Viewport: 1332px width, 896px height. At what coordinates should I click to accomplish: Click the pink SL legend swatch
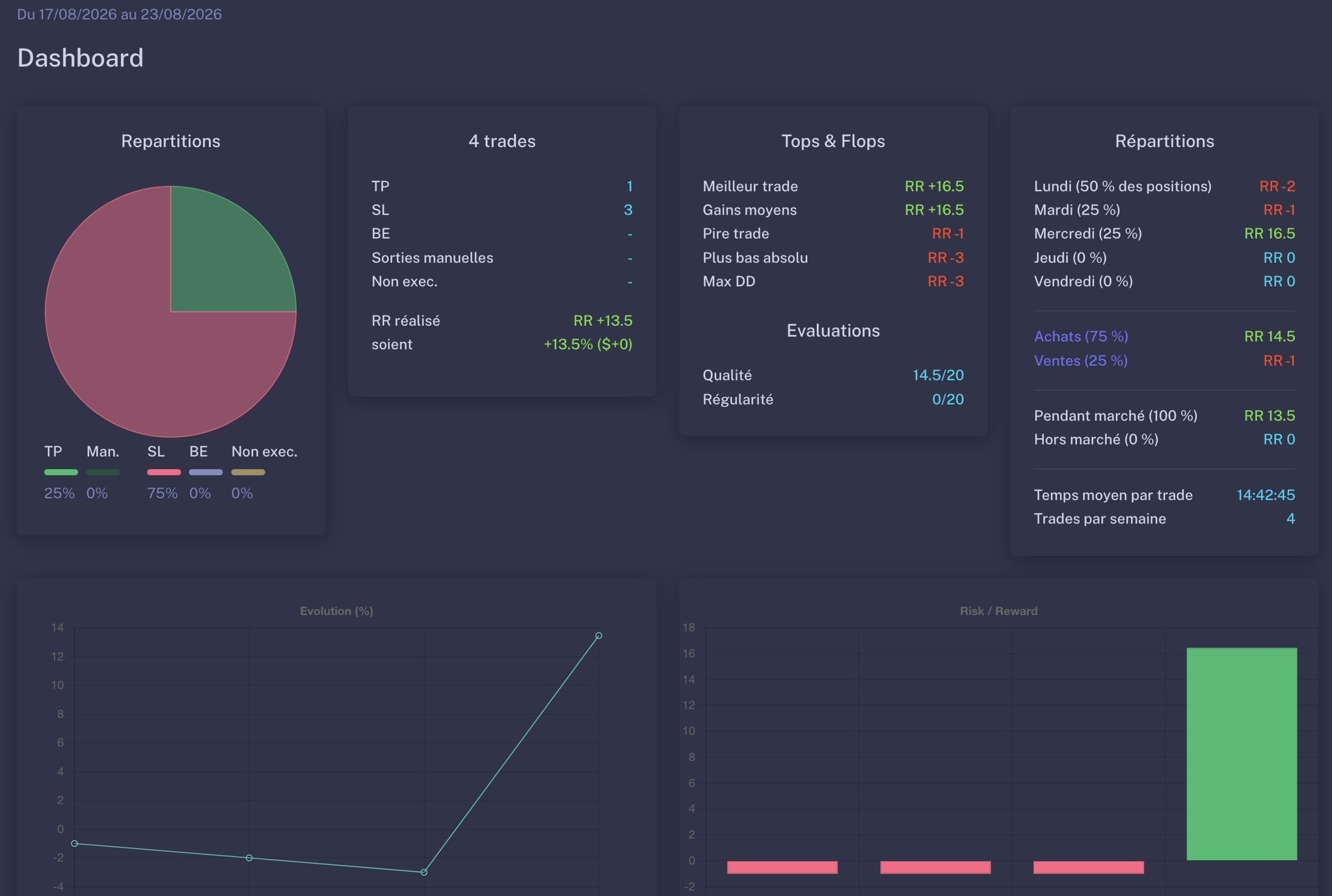[164, 472]
